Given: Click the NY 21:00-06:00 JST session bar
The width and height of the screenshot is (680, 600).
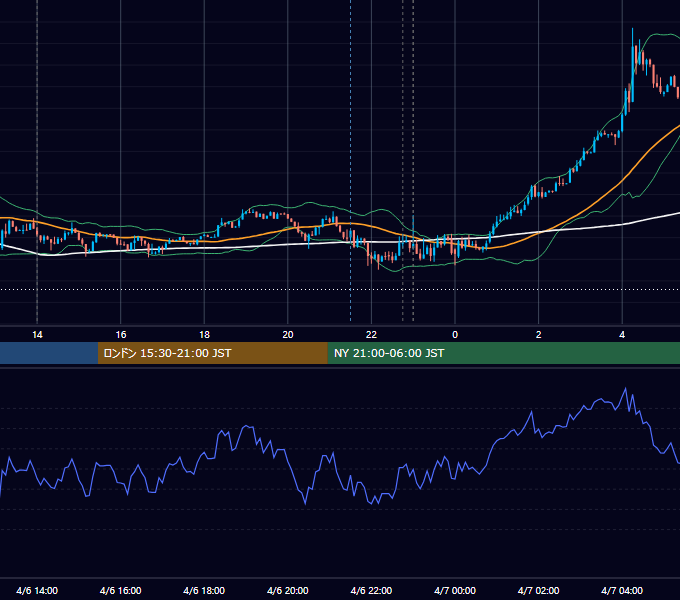Looking at the screenshot, I should (503, 353).
